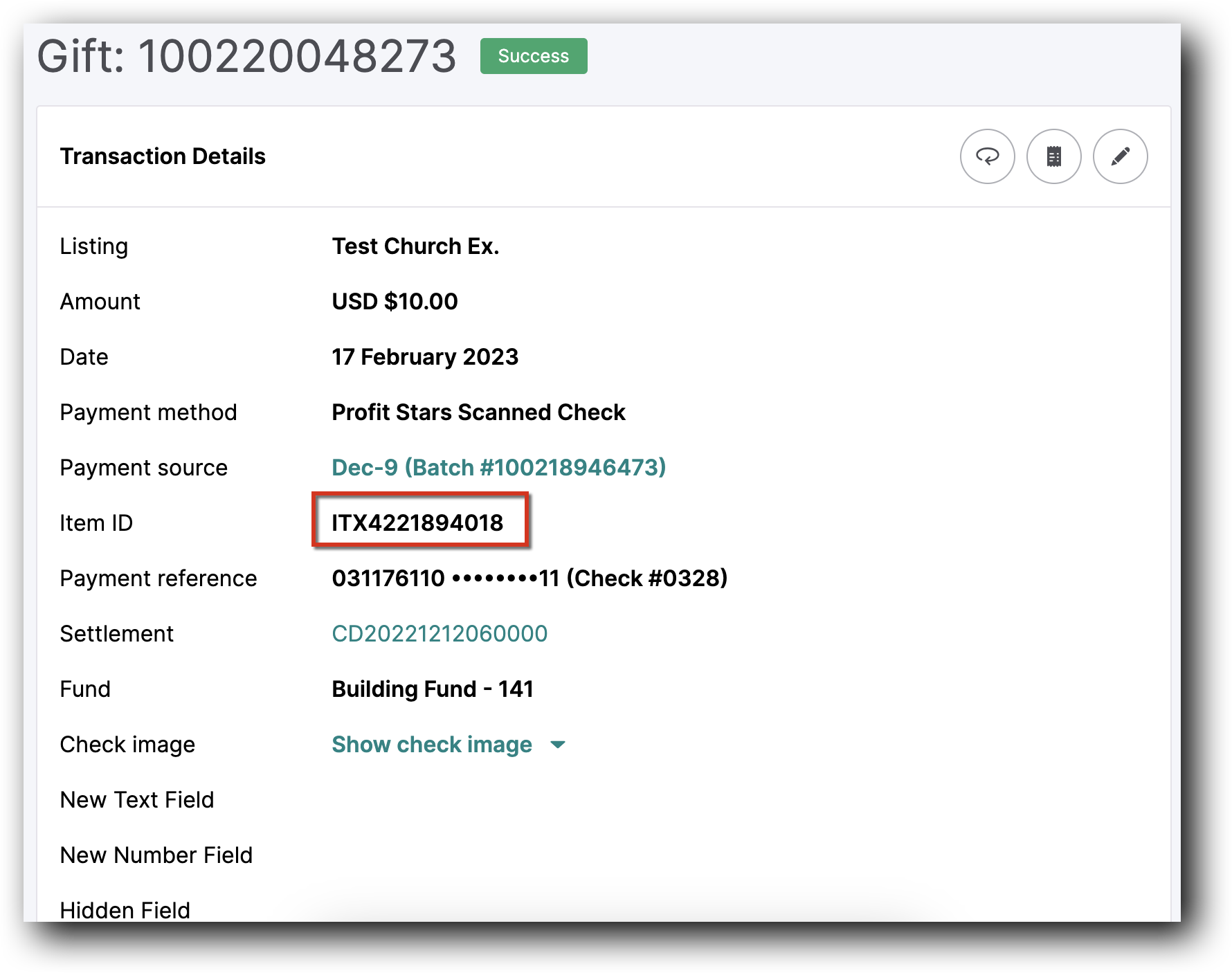Click the New Number Field row
The width and height of the screenshot is (1232, 973).
point(156,855)
